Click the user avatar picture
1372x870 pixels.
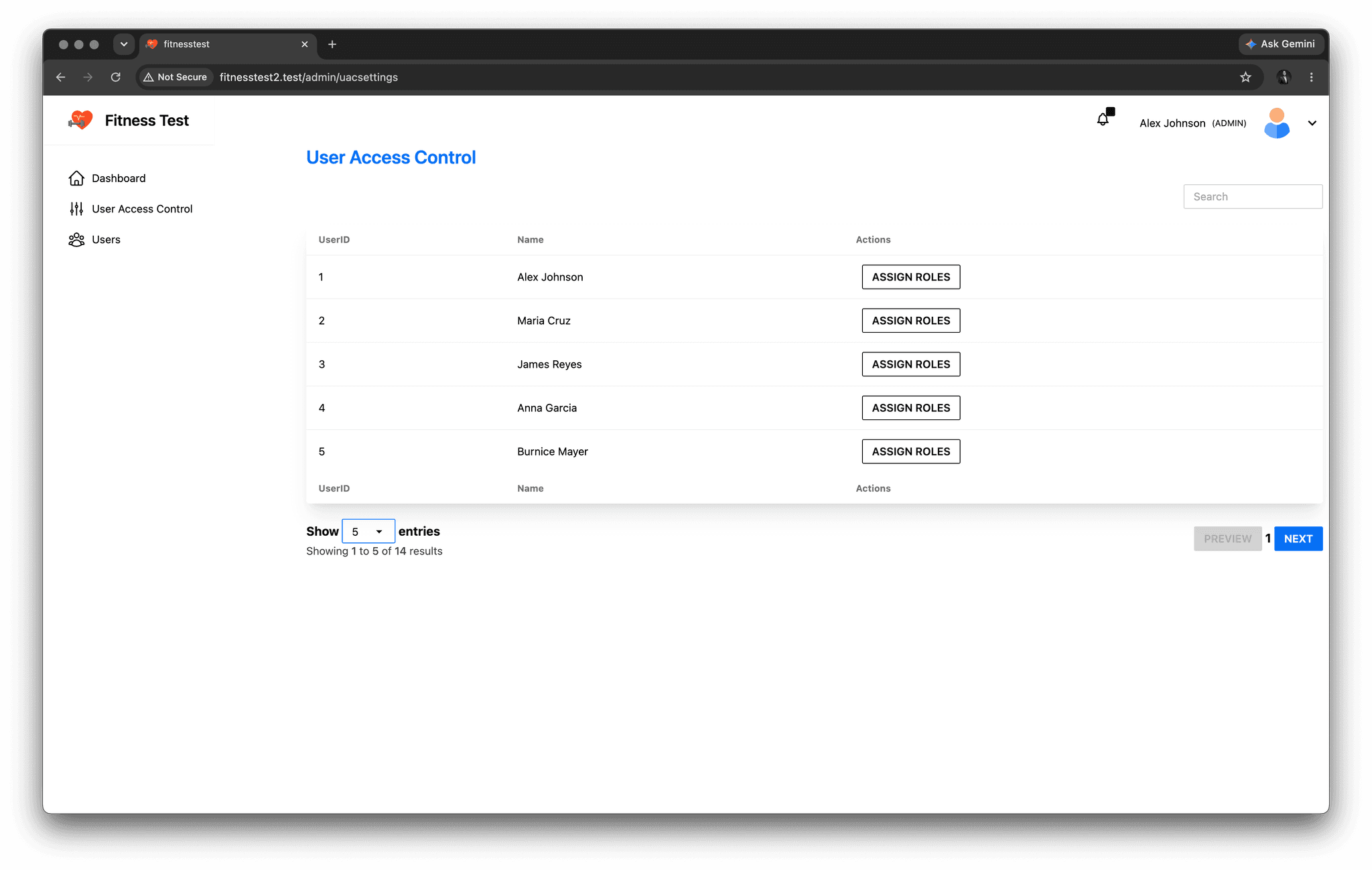pos(1277,123)
